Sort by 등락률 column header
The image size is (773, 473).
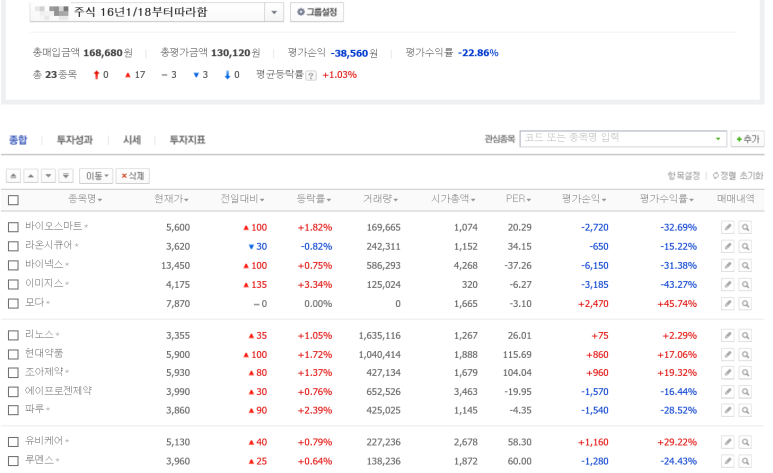(314, 199)
